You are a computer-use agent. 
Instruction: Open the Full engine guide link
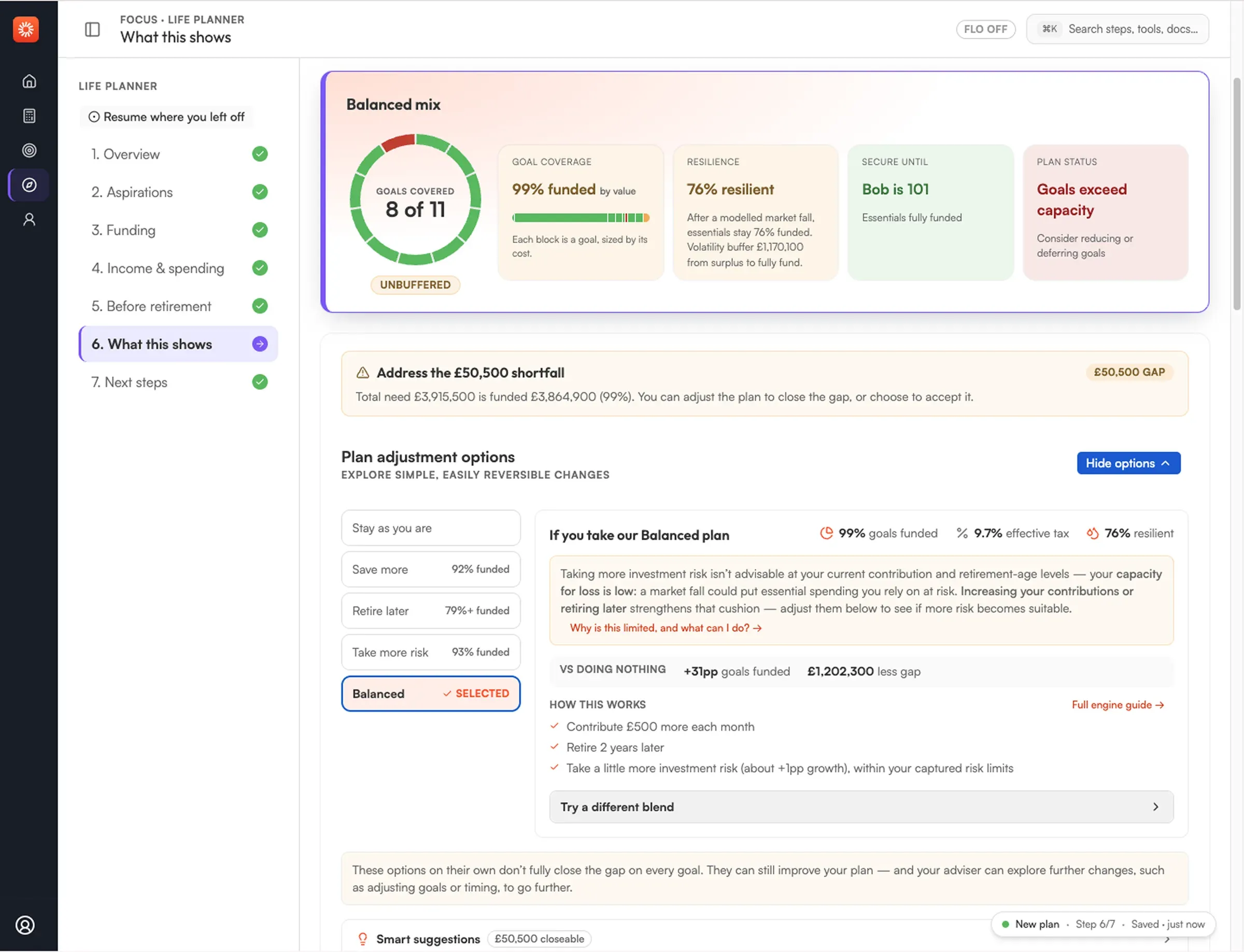coord(1118,704)
